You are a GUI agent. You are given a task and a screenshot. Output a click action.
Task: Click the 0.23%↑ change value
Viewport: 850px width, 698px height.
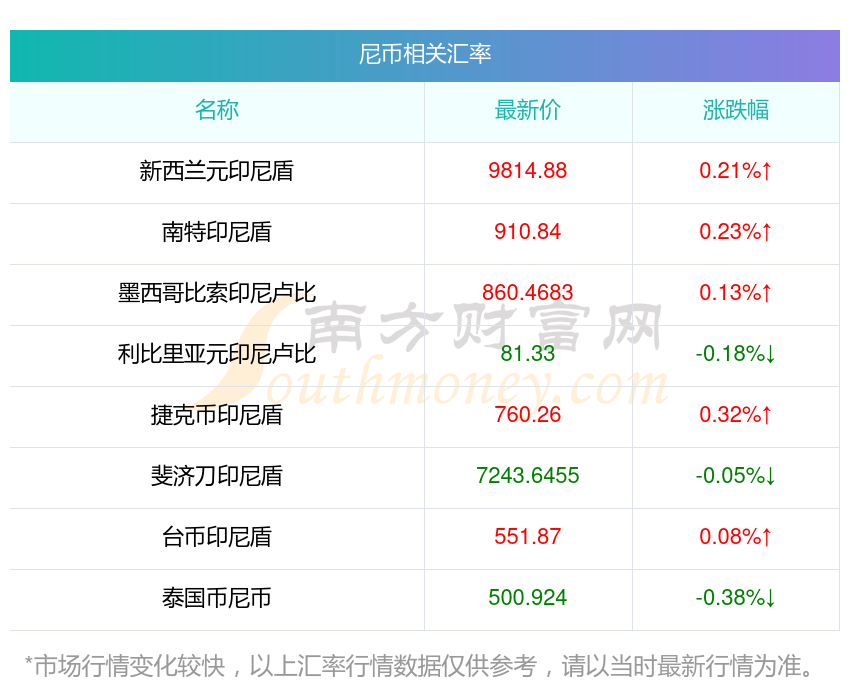pos(736,232)
